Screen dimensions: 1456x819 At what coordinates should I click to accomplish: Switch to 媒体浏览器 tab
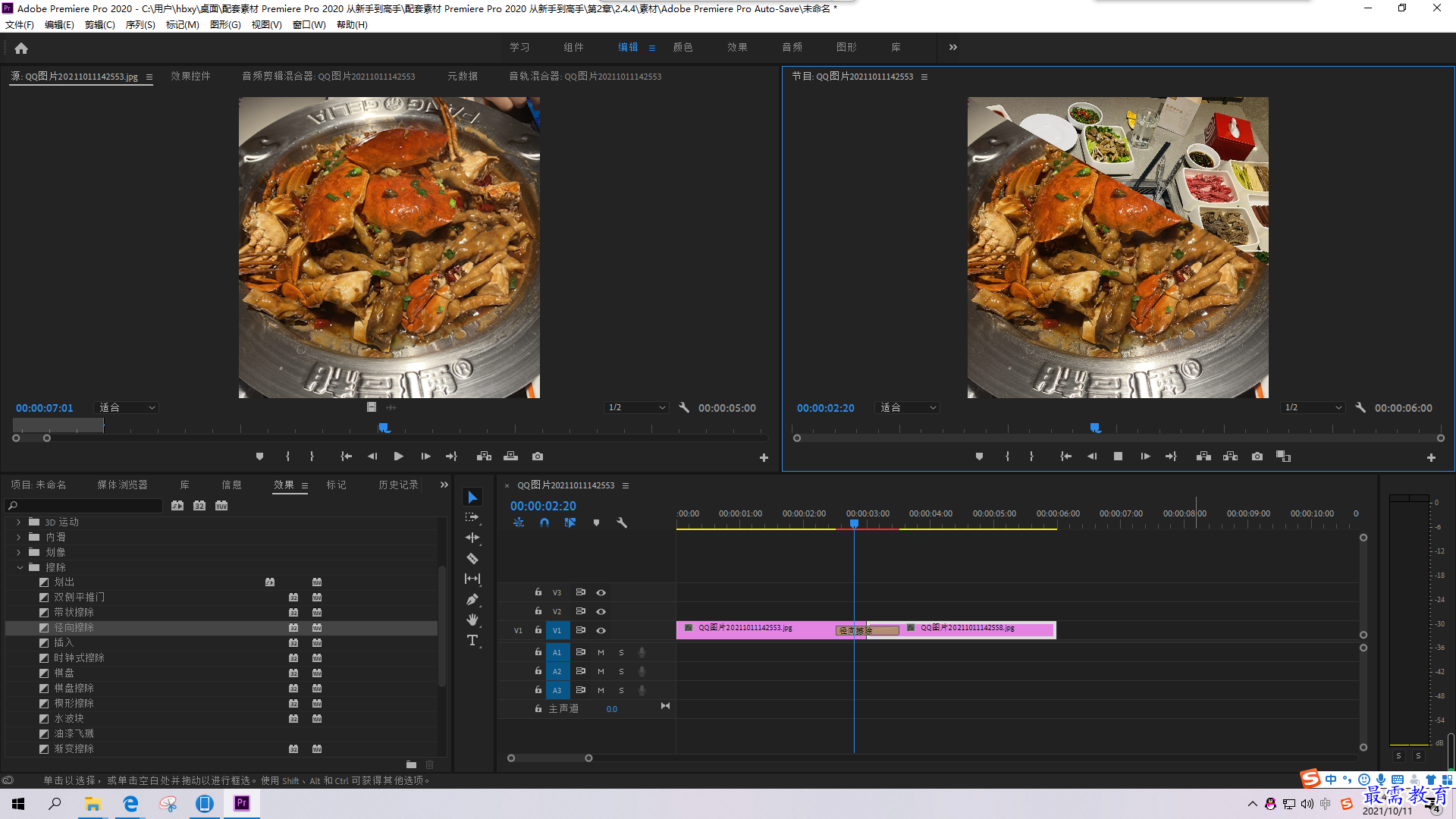[122, 485]
